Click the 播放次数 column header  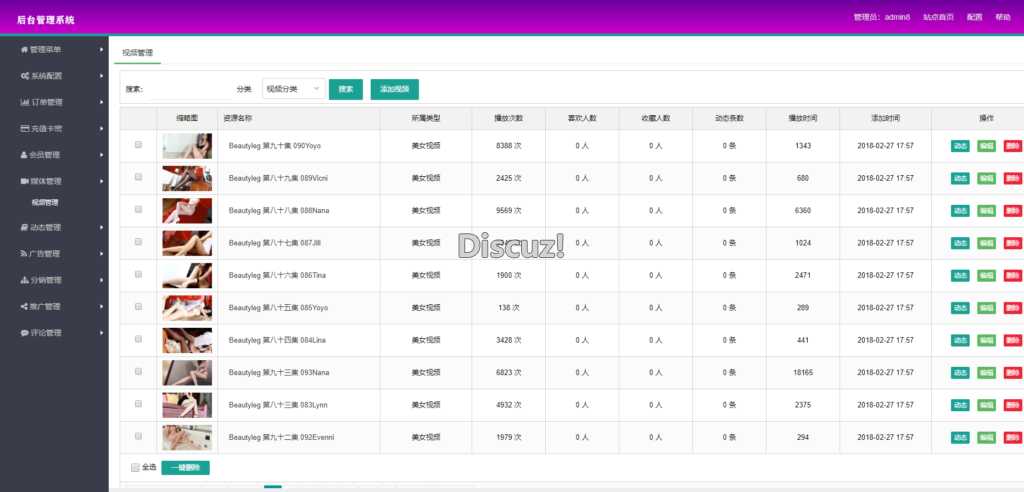(508, 118)
